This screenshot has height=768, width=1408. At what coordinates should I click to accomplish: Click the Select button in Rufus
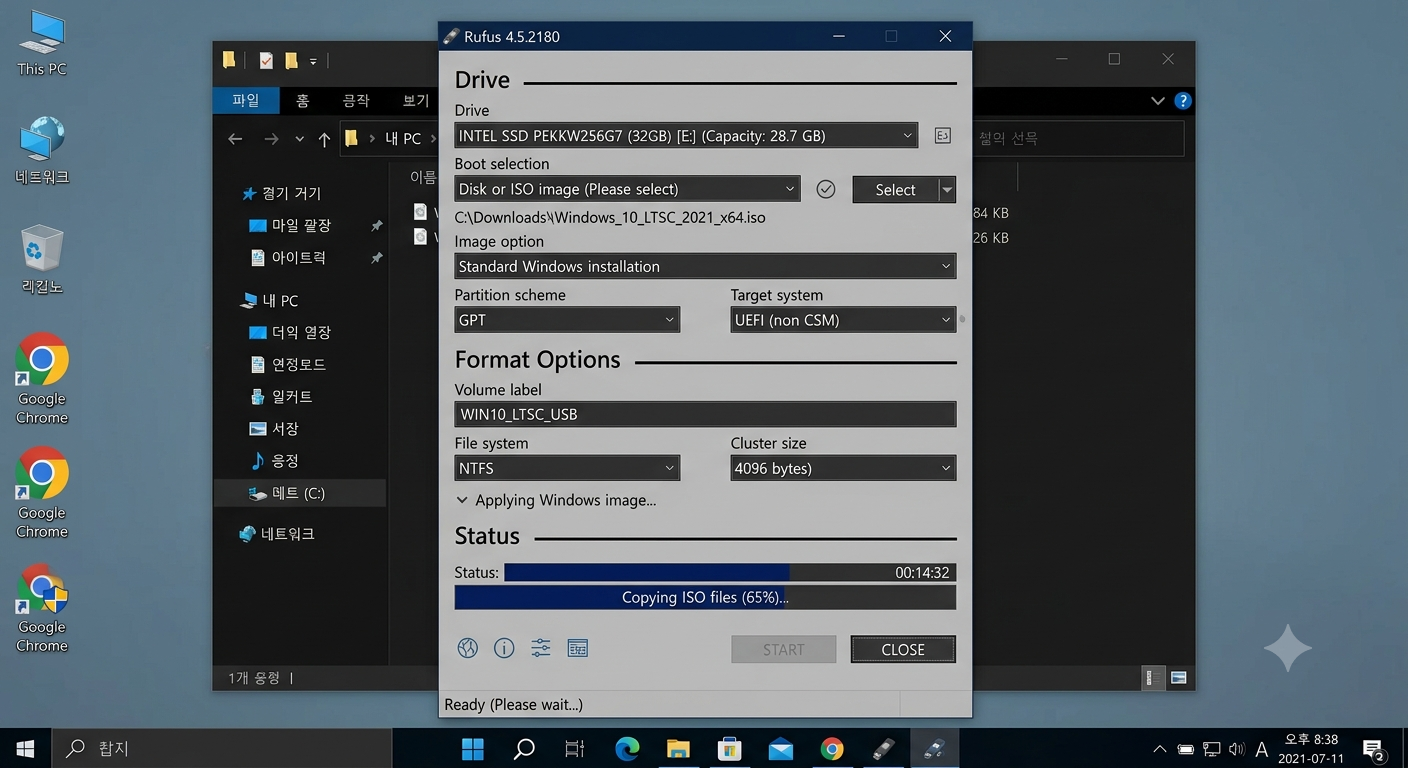[895, 189]
